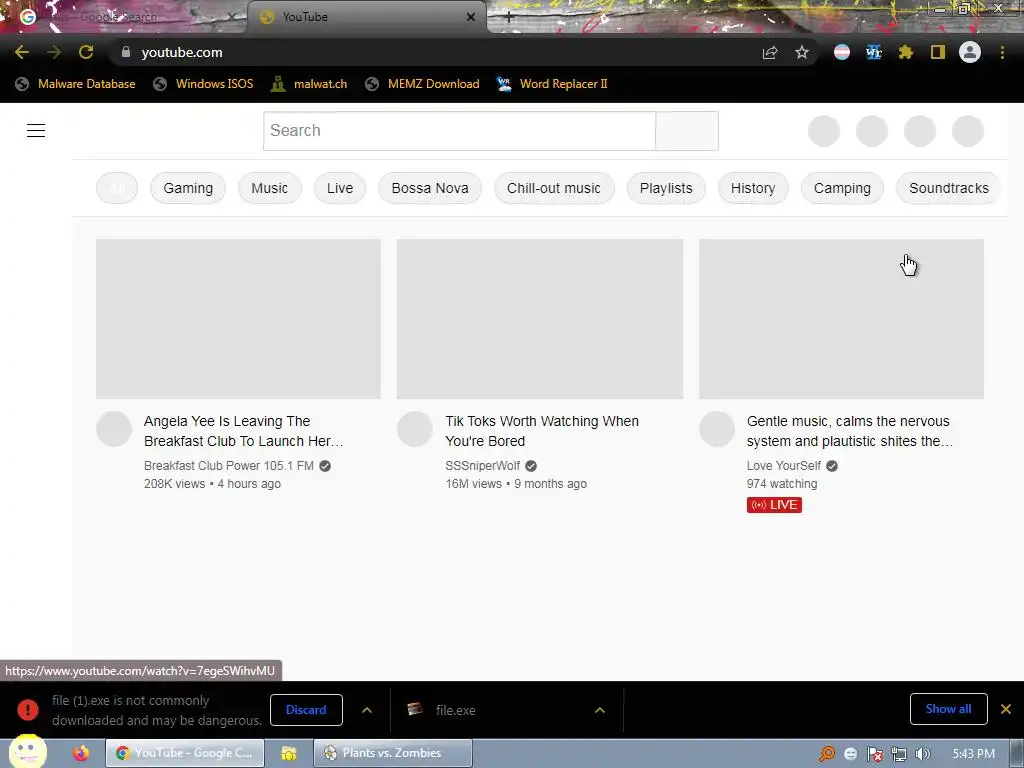Expand options arrow for file.exe download

600,710
